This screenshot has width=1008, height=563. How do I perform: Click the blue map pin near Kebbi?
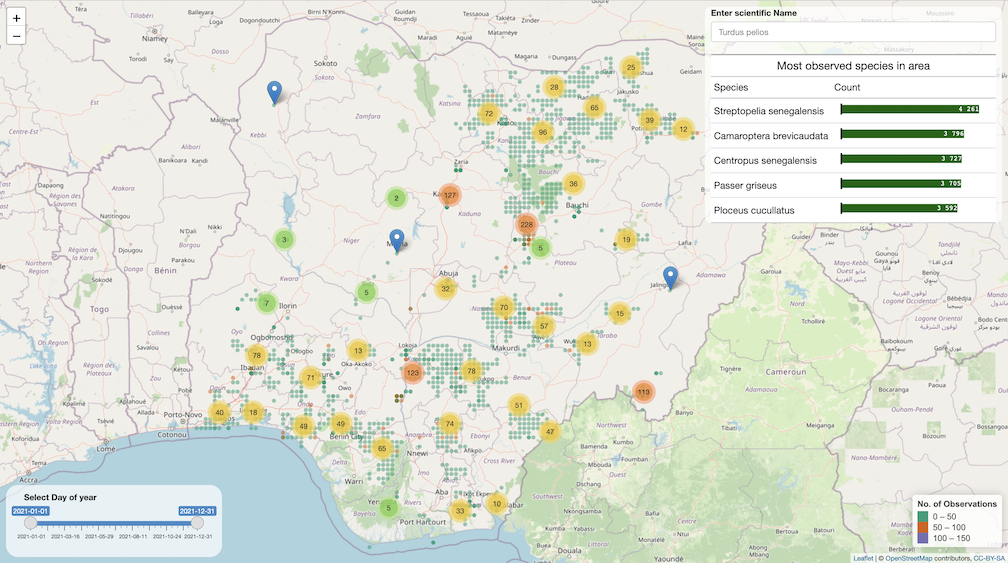coord(275,92)
